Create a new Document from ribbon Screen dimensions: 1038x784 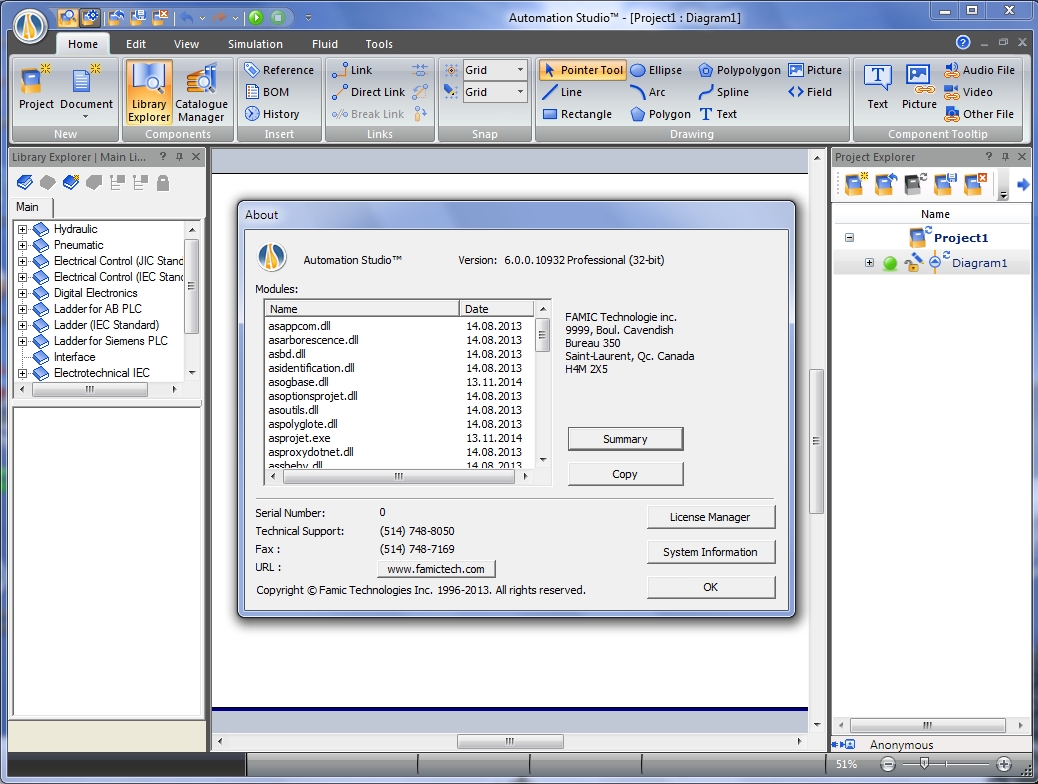pyautogui.click(x=86, y=91)
